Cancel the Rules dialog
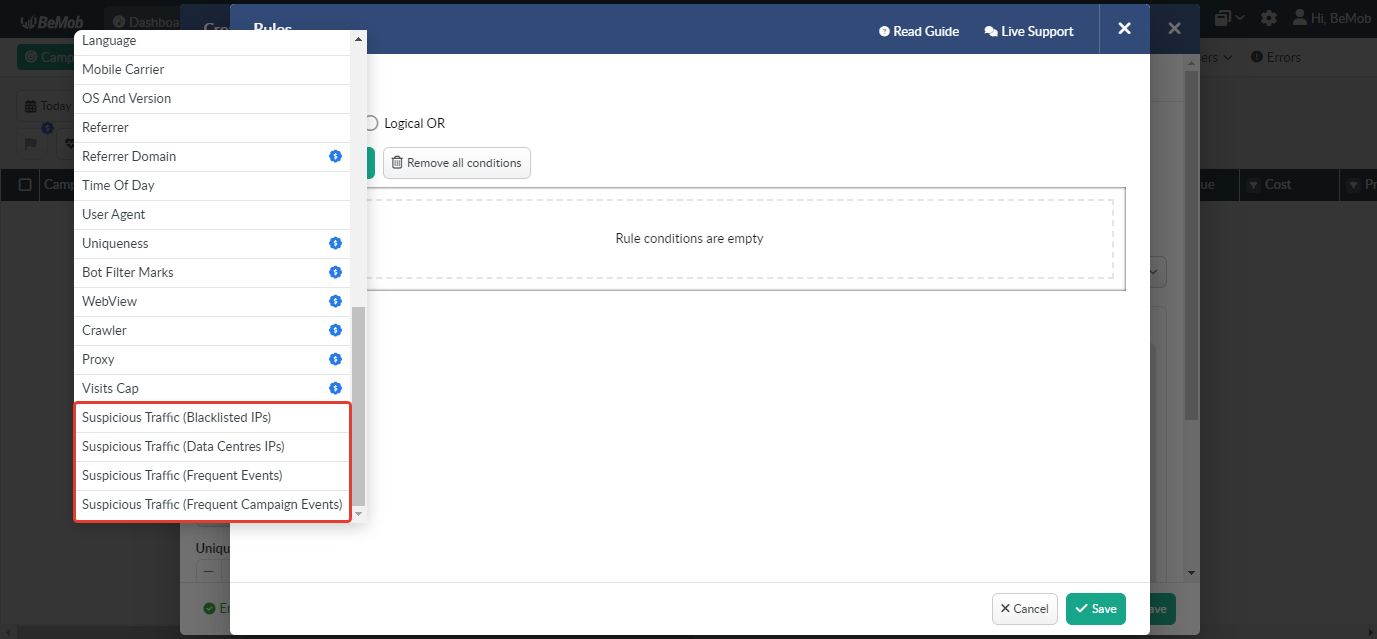The width and height of the screenshot is (1377, 639). point(1025,609)
